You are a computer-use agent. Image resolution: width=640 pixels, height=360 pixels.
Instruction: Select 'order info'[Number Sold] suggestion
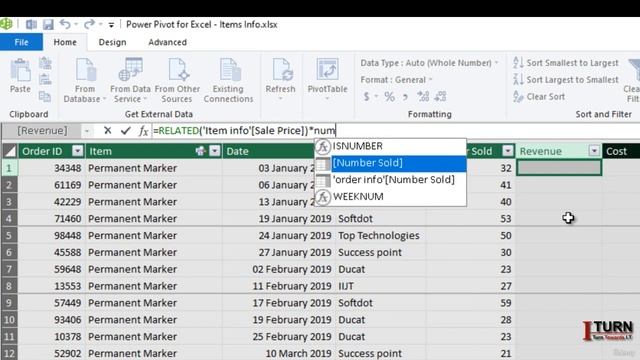391,180
